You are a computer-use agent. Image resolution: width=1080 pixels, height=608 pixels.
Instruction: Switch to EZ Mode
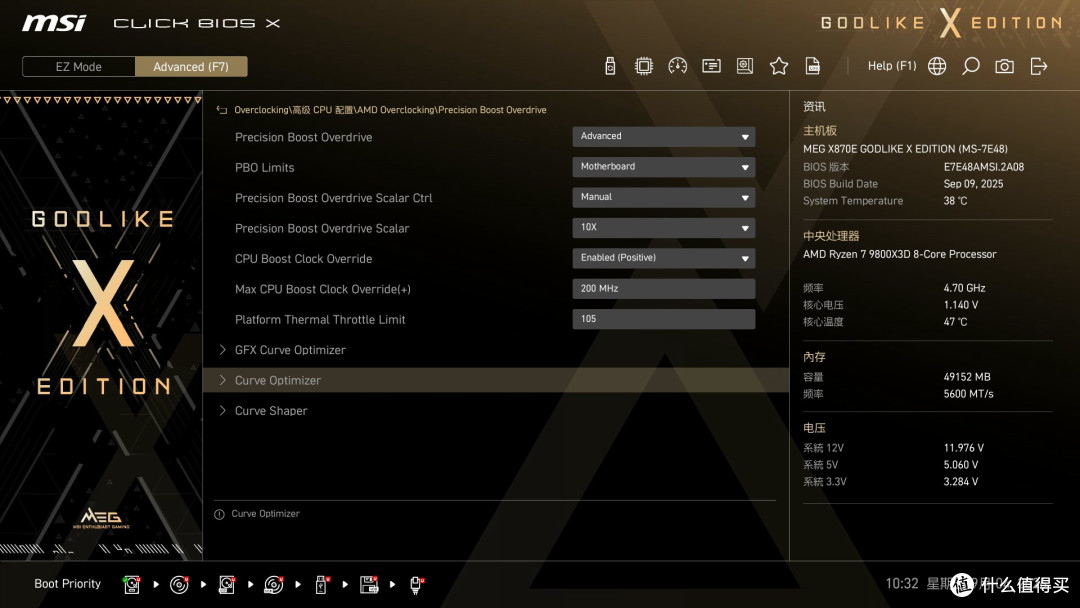[x=79, y=67]
